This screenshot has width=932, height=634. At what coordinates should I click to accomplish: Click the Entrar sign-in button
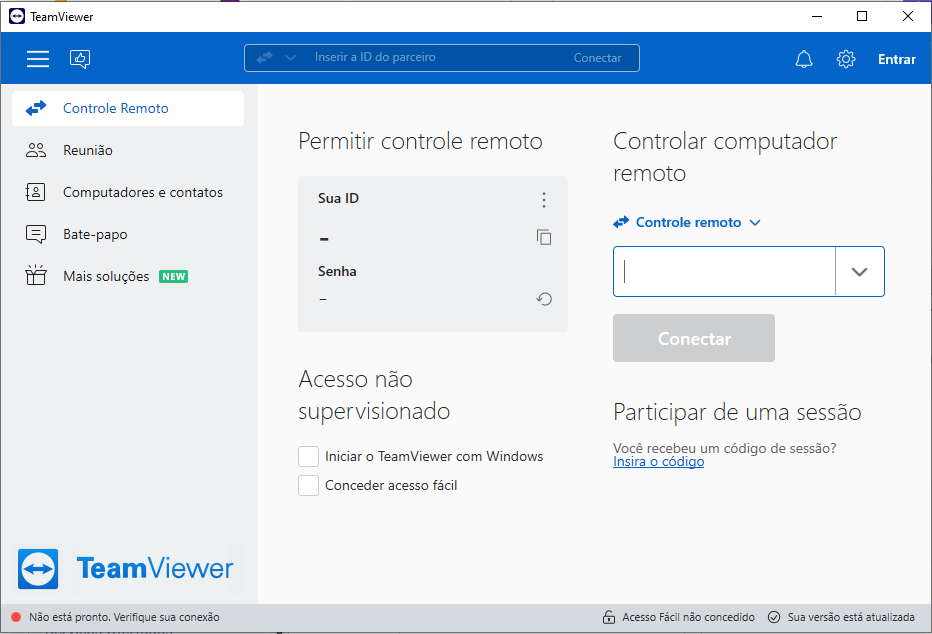coord(896,59)
